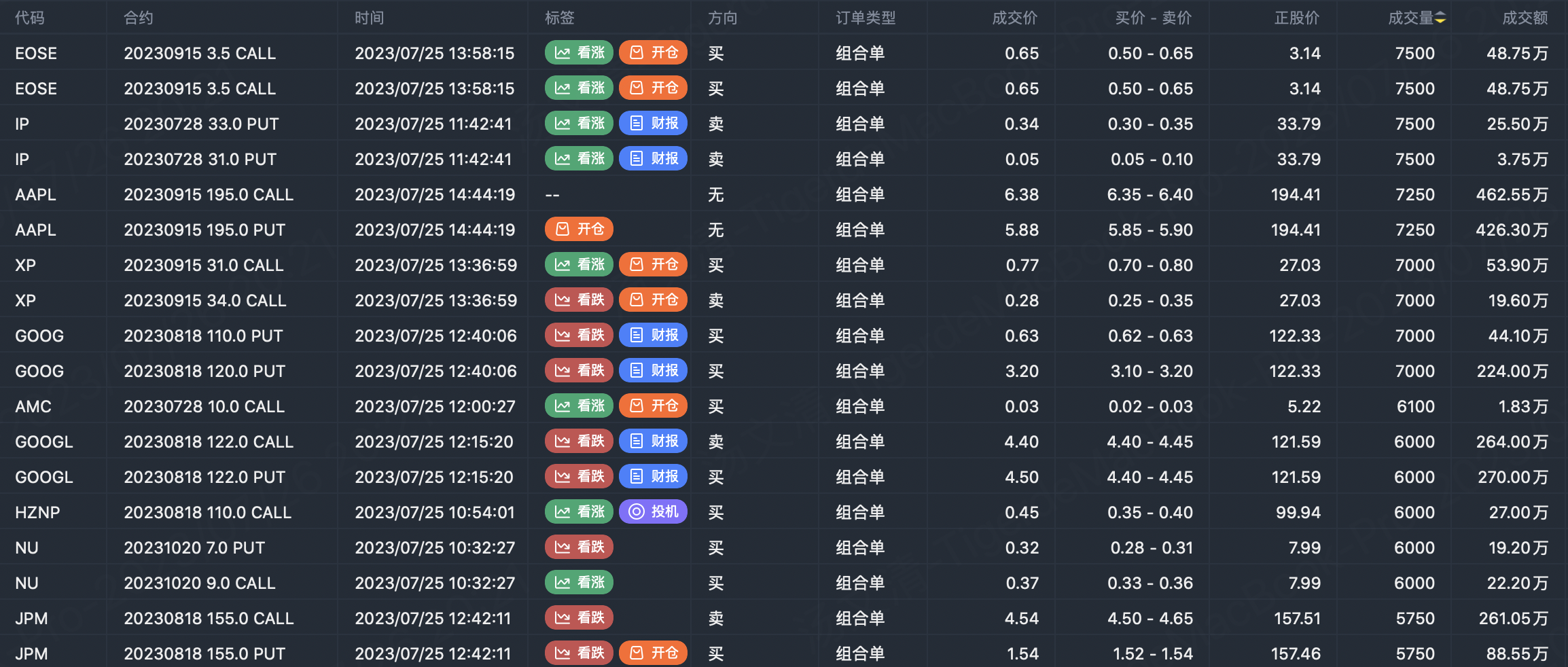Select the GOOG 20230818 120.0 PUT contract

204,372
